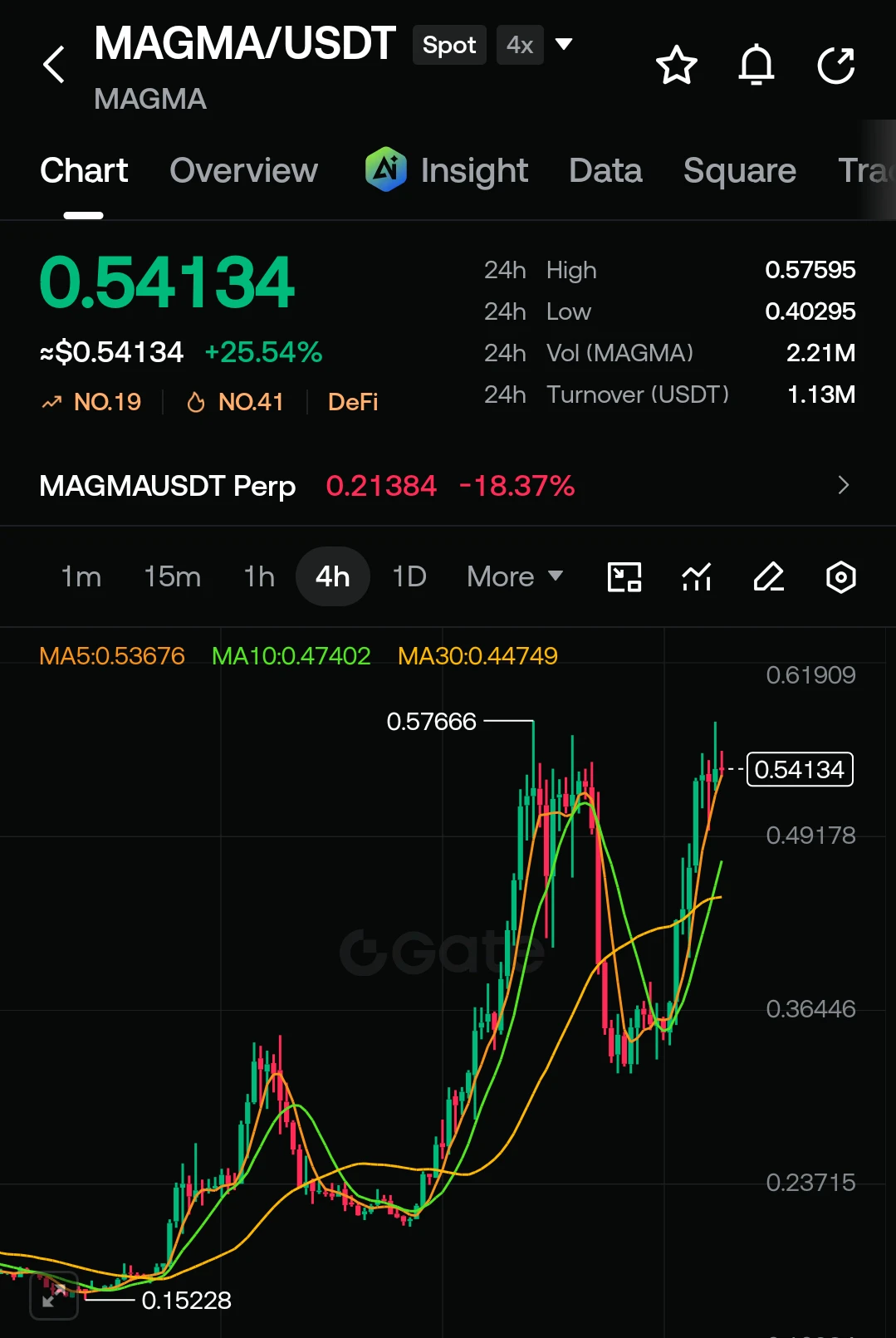Image resolution: width=896 pixels, height=1338 pixels.
Task: Tap the 0.23715 price axis label
Action: click(810, 1182)
